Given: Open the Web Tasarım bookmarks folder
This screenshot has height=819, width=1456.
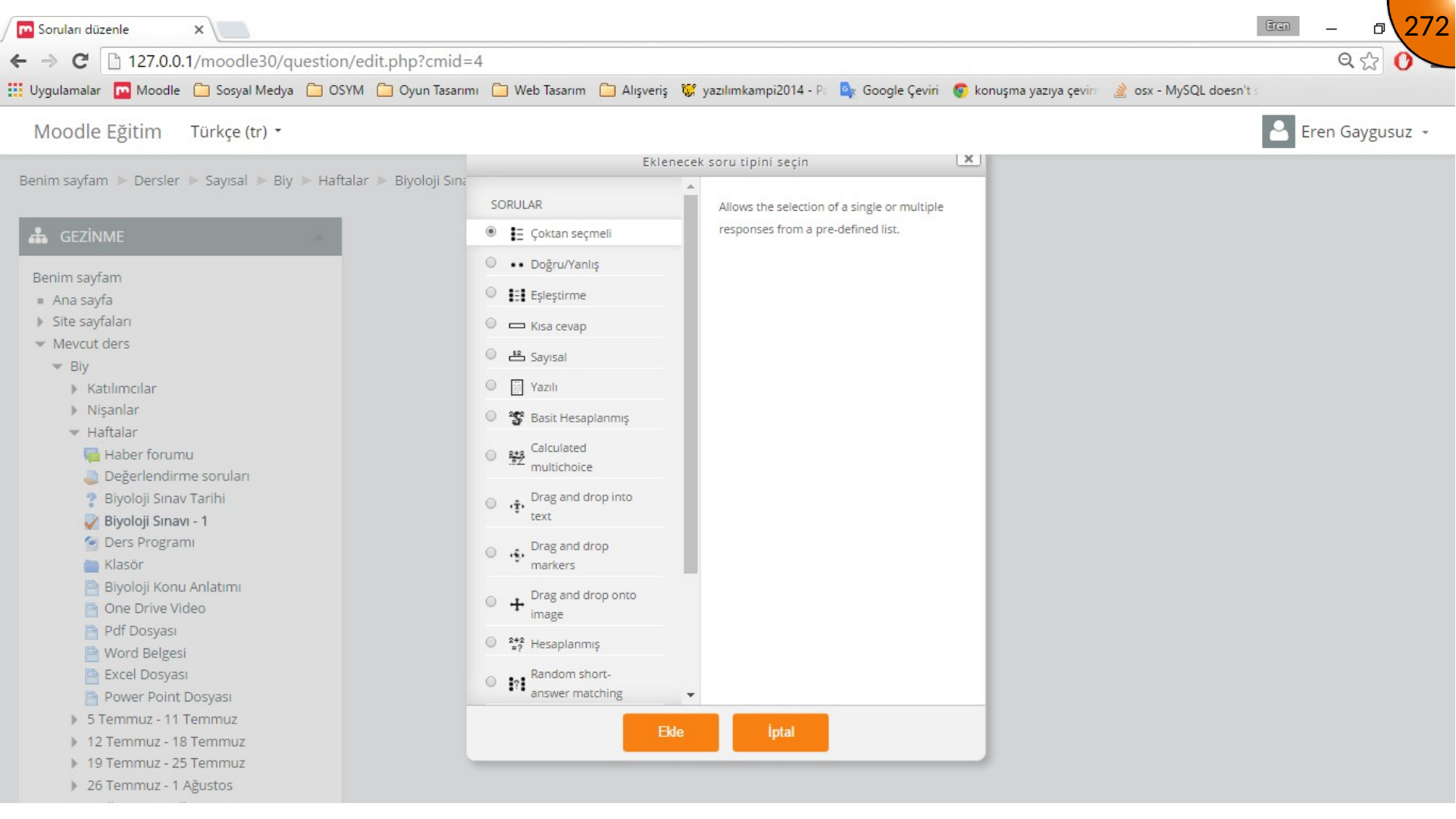Looking at the screenshot, I should (x=539, y=90).
